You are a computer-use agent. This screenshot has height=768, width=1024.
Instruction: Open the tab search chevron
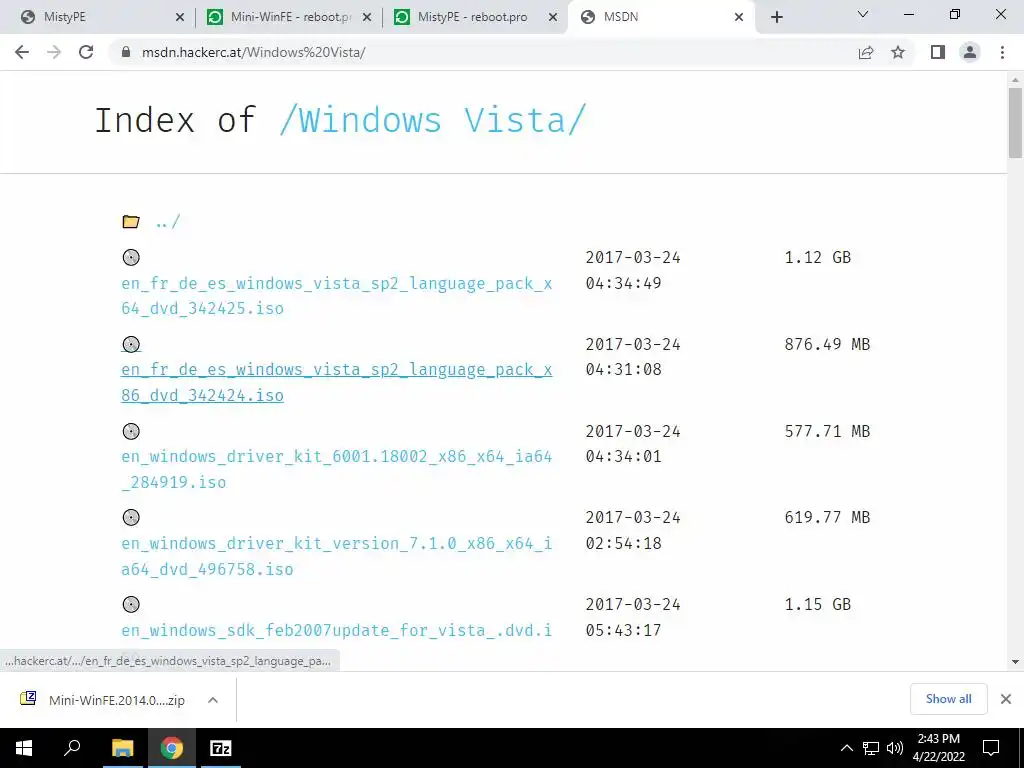pyautogui.click(x=863, y=14)
